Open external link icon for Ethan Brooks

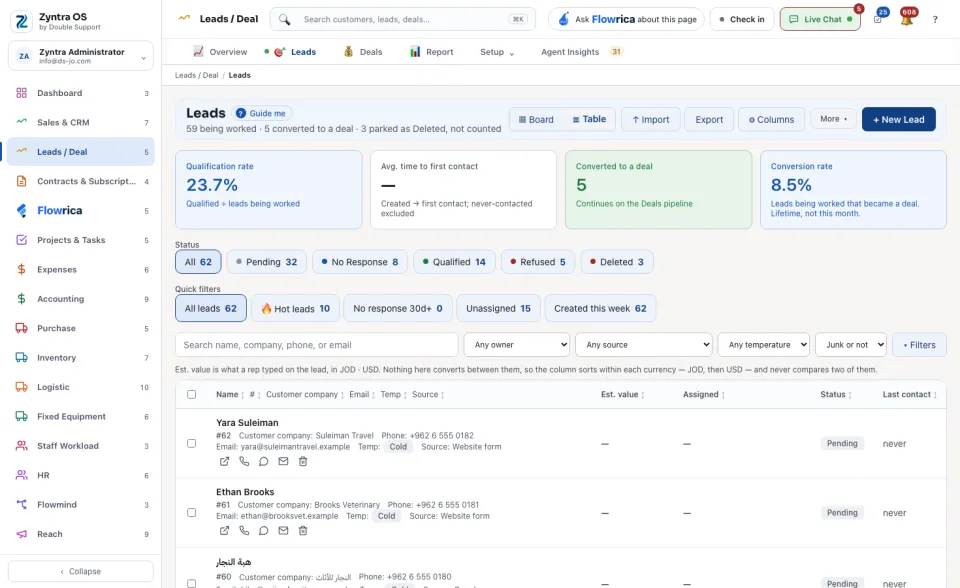pos(225,530)
